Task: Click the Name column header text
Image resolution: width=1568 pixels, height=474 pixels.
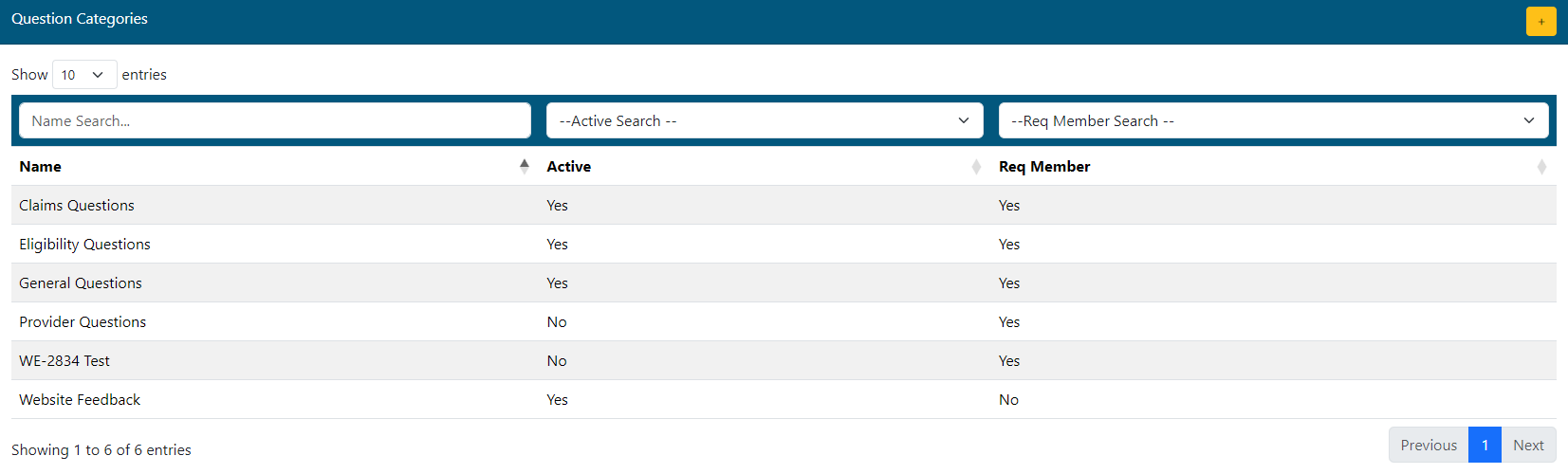Action: [x=41, y=167]
